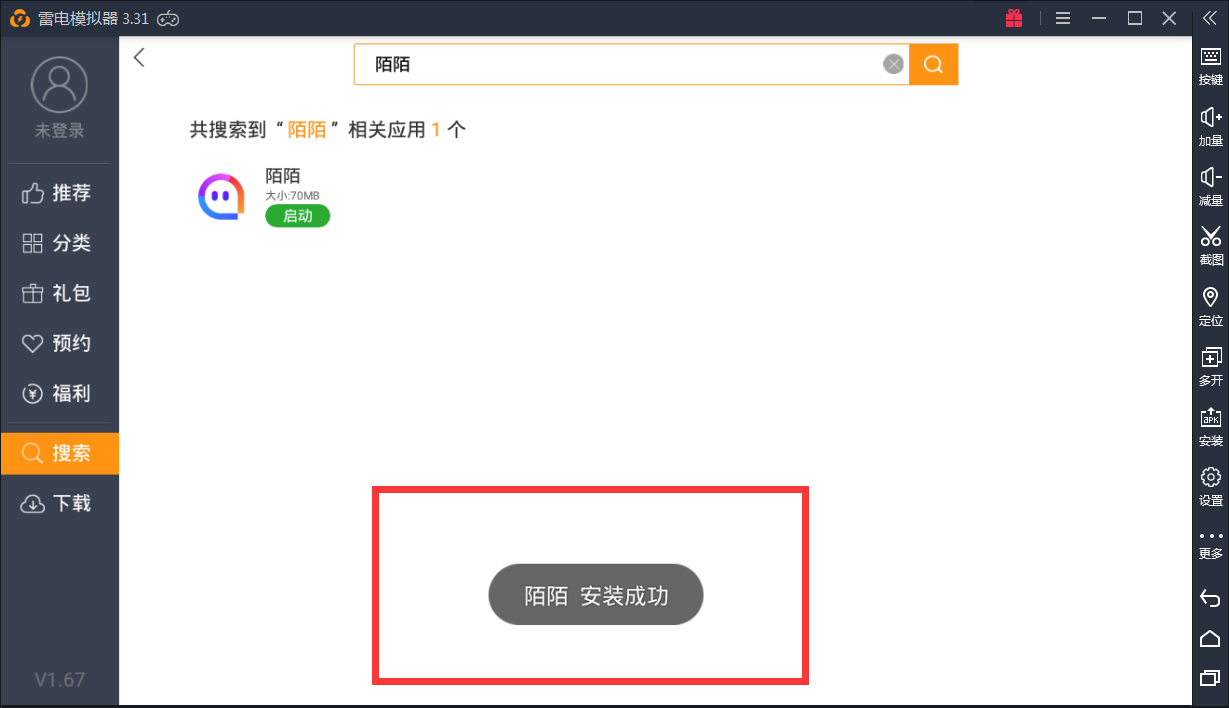
Task: Click the 更多 more tools icon
Action: 1209,542
